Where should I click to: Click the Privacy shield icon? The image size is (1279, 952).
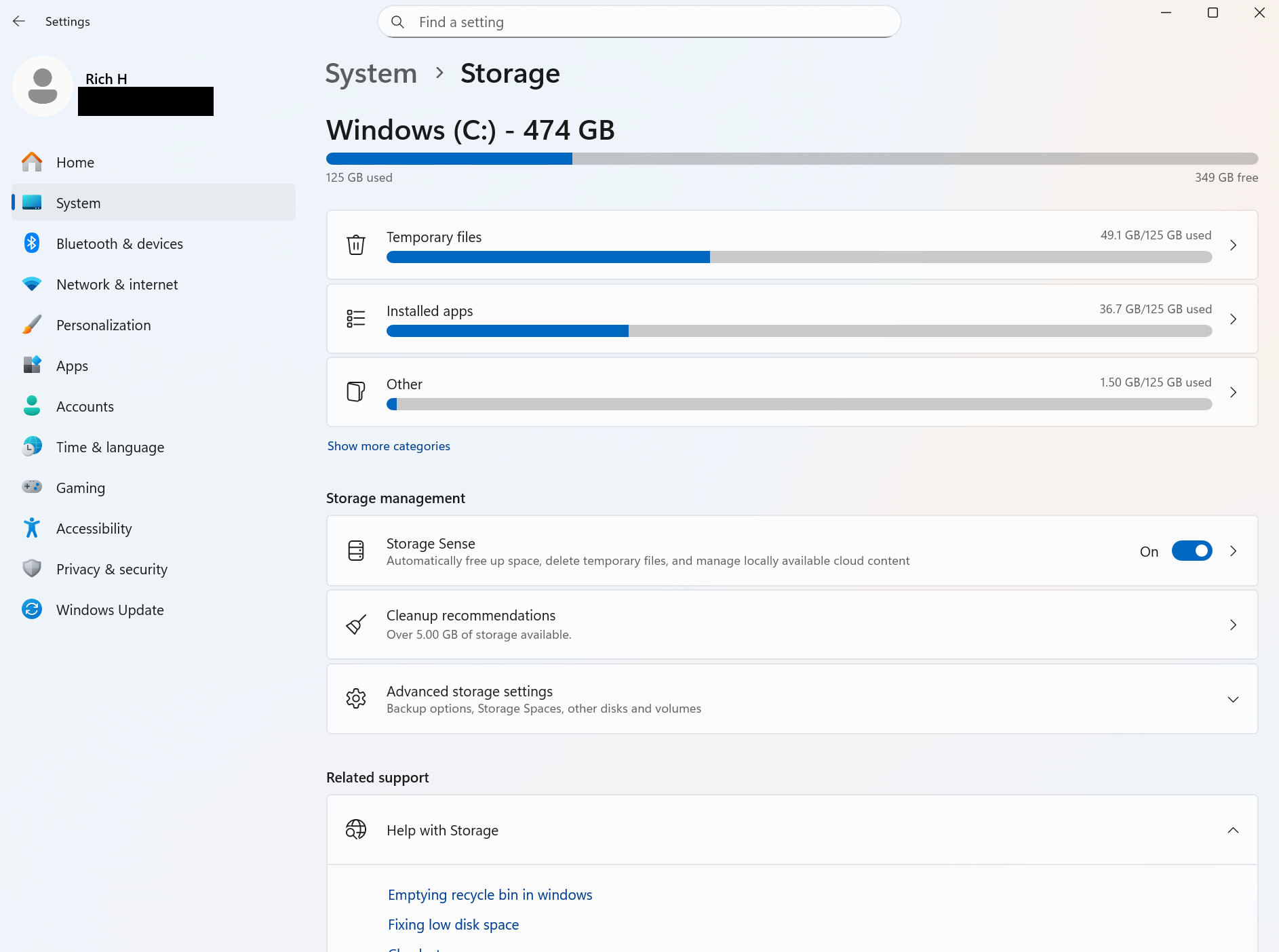tap(32, 569)
